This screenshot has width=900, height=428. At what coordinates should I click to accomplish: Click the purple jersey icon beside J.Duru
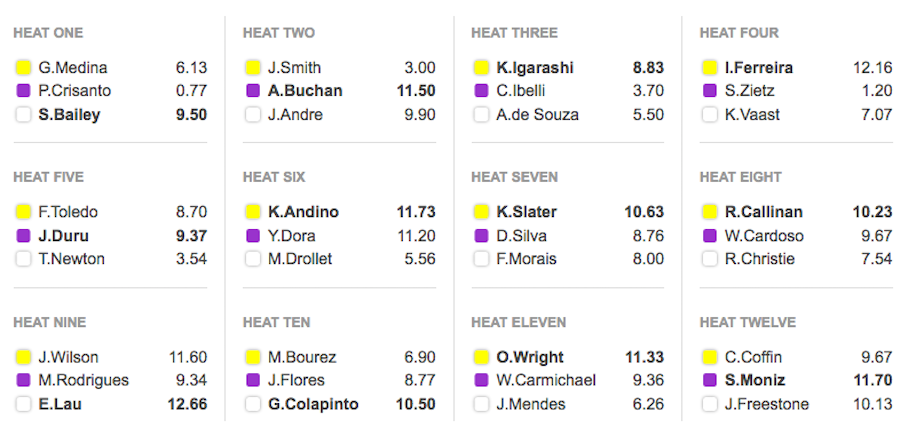(23, 235)
